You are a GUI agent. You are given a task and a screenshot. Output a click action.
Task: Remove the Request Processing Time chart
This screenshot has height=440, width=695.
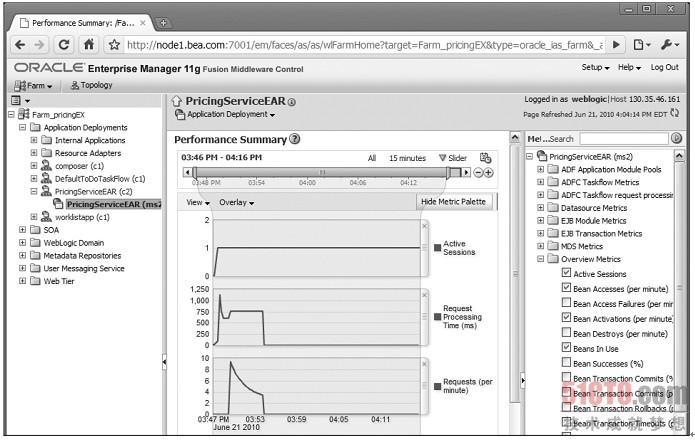click(x=425, y=295)
